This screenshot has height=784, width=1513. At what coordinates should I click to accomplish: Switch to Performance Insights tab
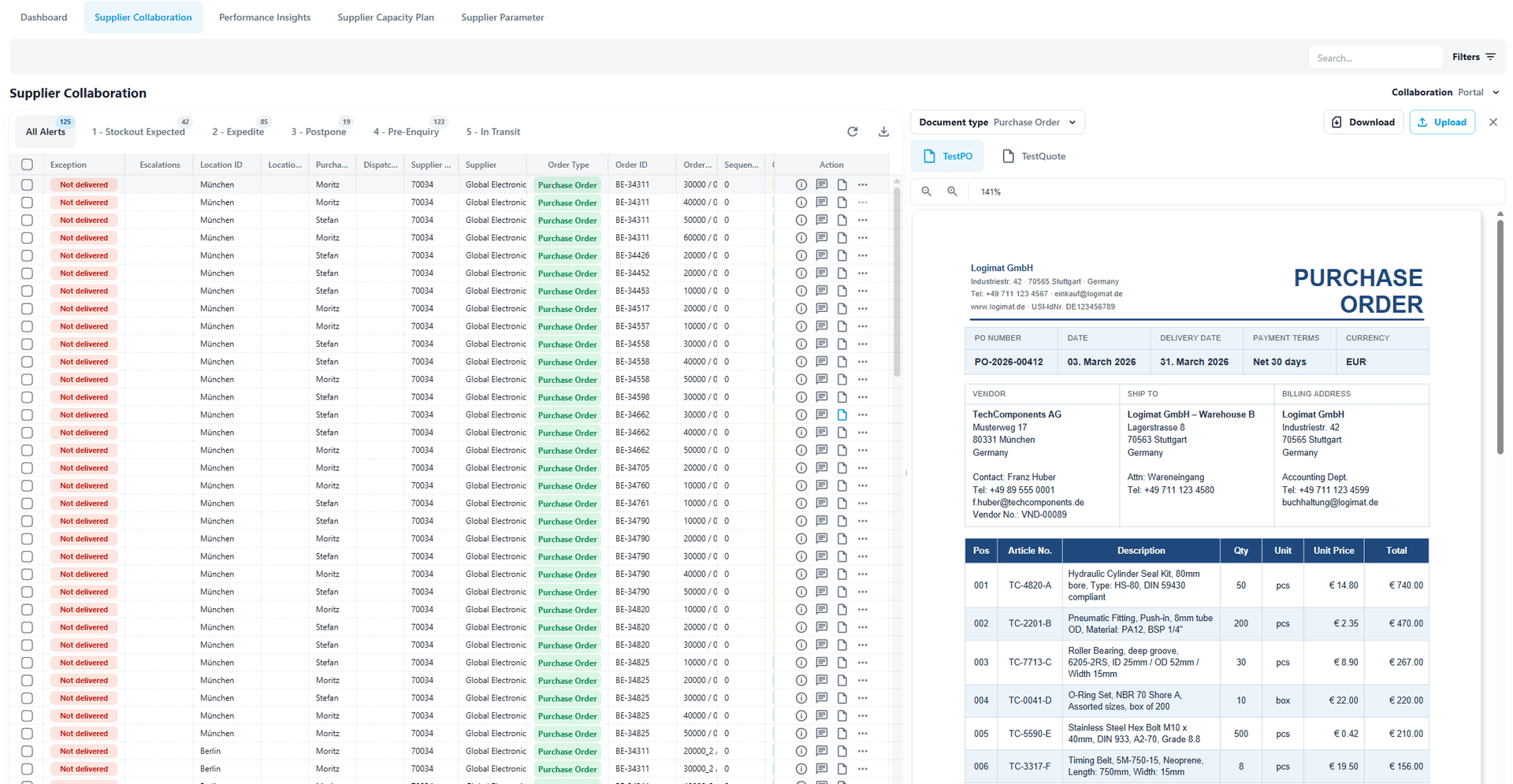[264, 17]
